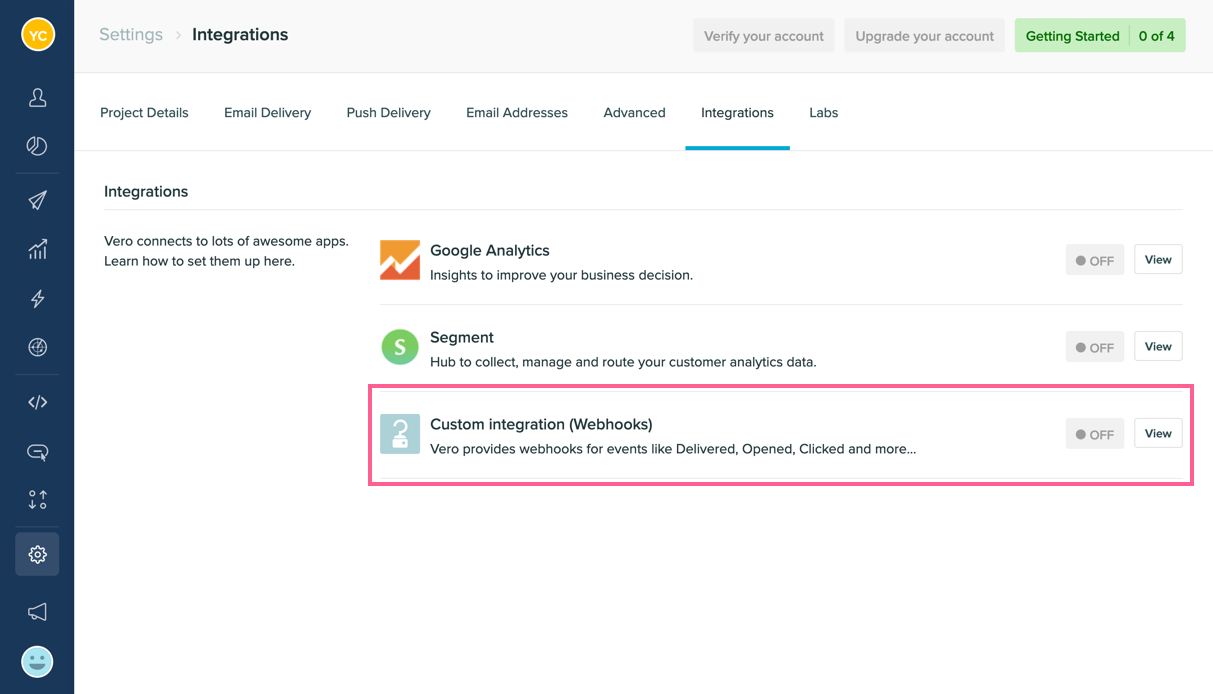Viewport: 1213px width, 694px height.
Task: View the Custom integration Webhooks details
Action: [1157, 433]
